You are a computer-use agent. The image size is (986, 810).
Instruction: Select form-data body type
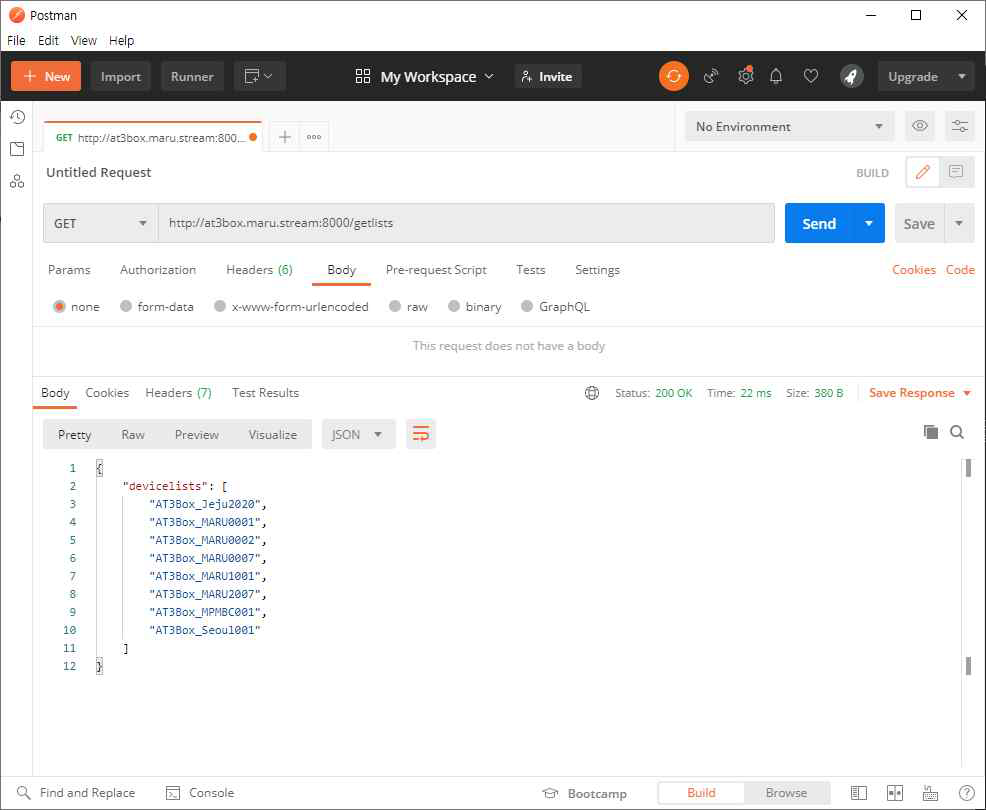pyautogui.click(x=126, y=306)
